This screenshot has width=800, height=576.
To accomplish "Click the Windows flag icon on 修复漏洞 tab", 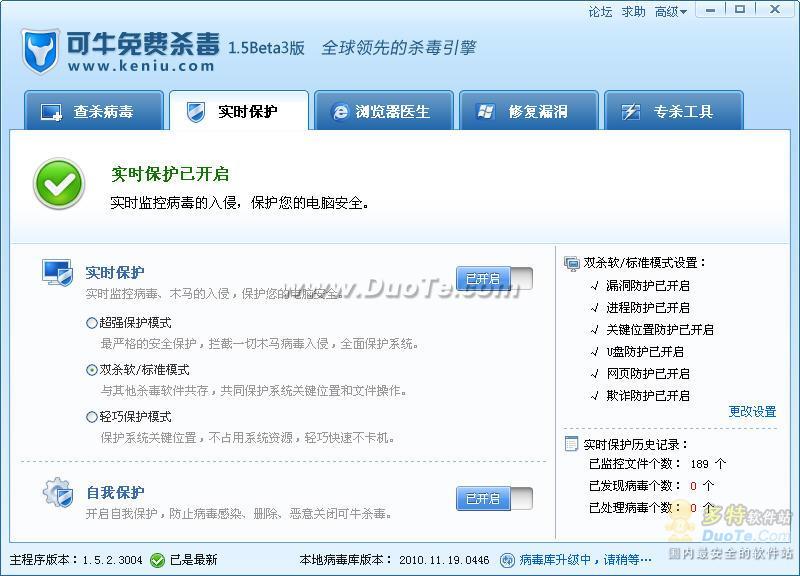I will click(485, 111).
